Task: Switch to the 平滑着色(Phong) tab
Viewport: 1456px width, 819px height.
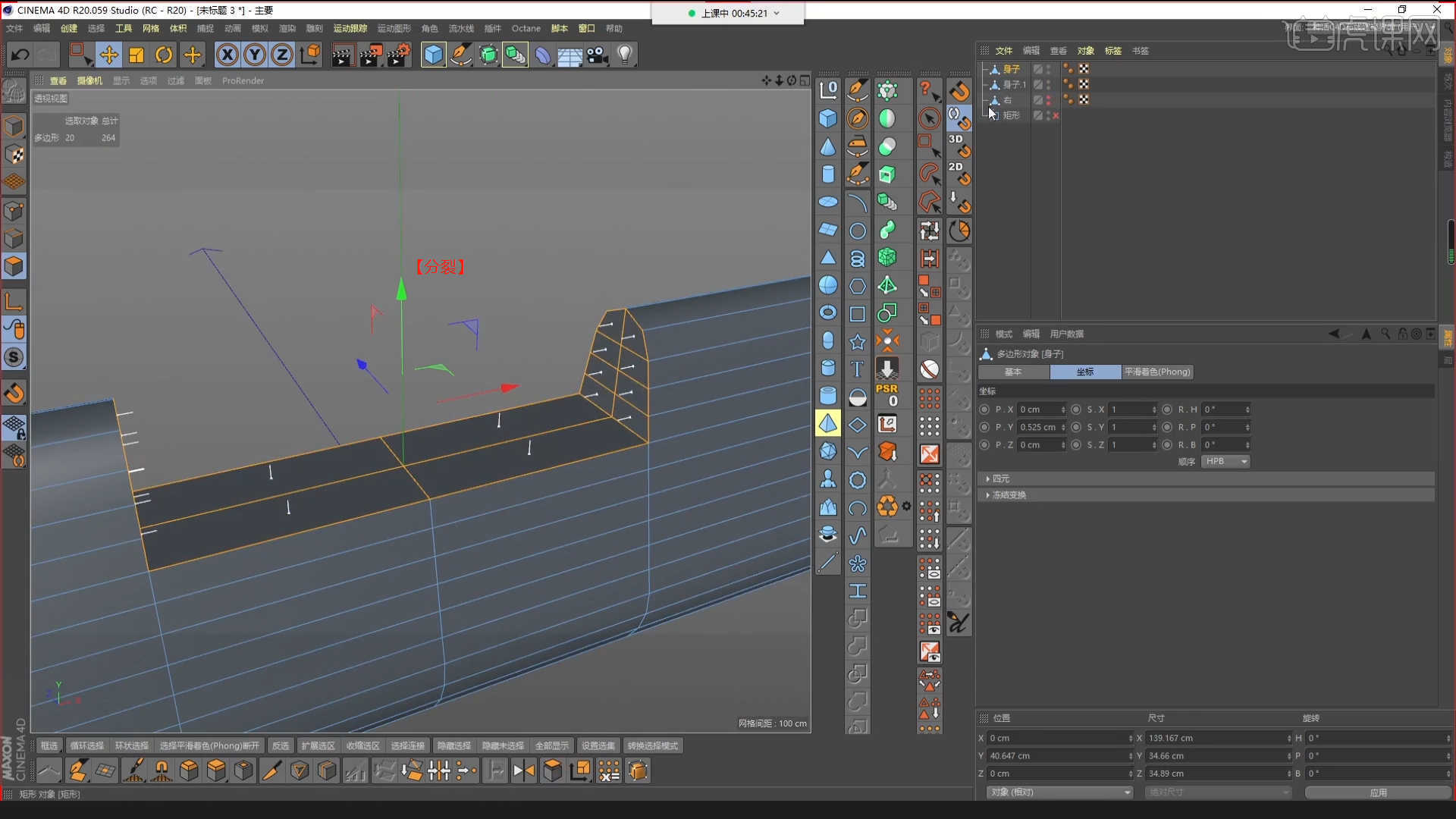Action: coord(1157,372)
